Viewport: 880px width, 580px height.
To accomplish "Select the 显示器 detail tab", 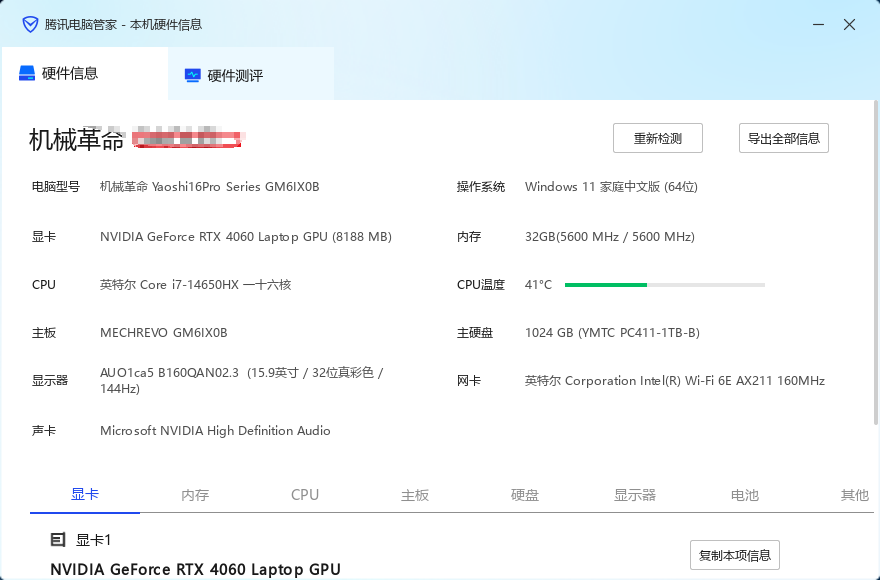I will coord(635,495).
